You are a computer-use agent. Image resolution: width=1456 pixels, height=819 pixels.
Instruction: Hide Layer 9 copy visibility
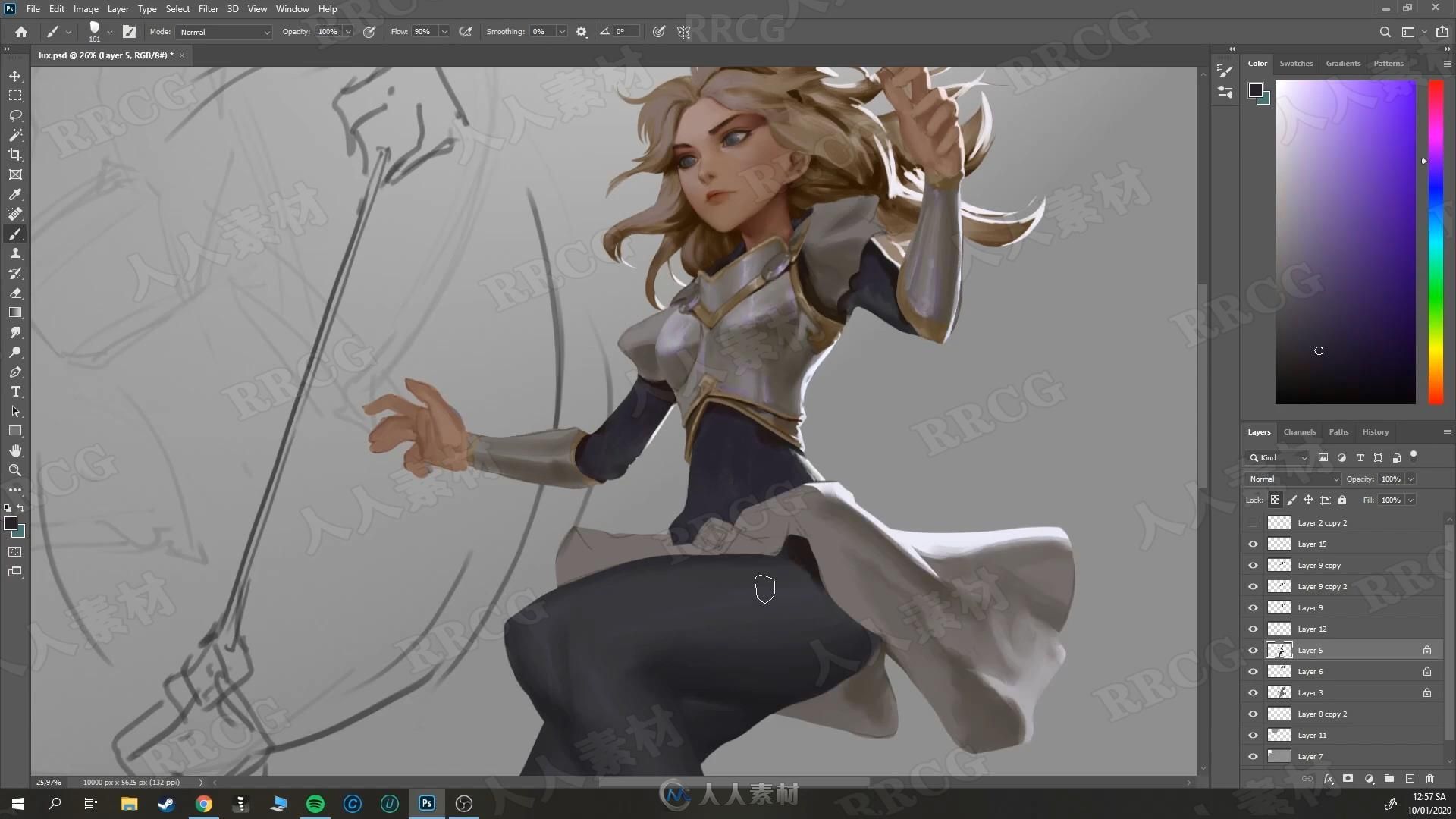click(1253, 566)
